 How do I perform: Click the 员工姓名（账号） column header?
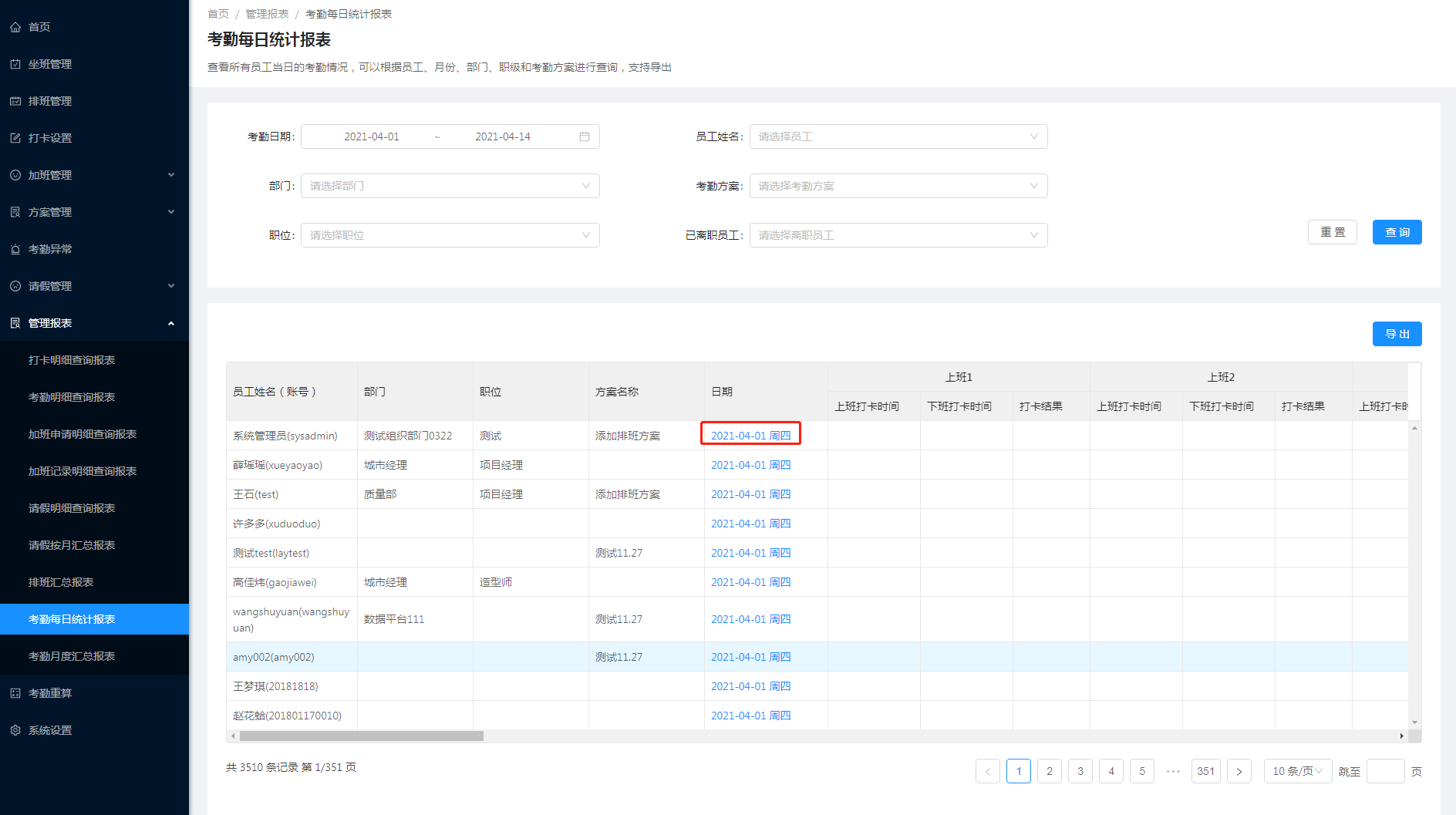[x=292, y=392]
